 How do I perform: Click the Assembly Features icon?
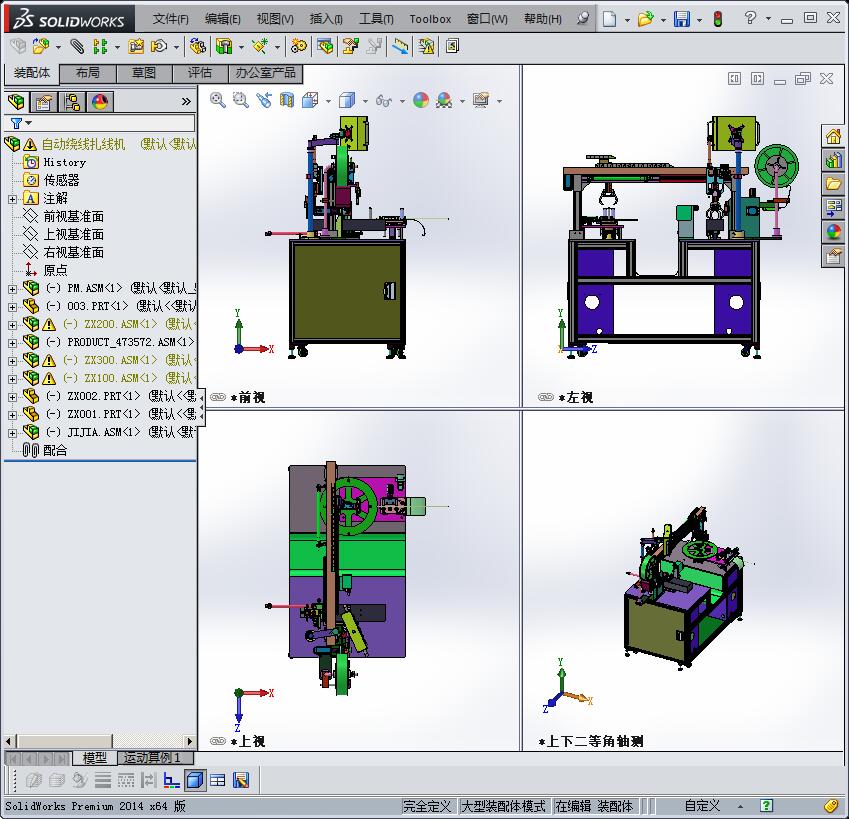click(224, 47)
